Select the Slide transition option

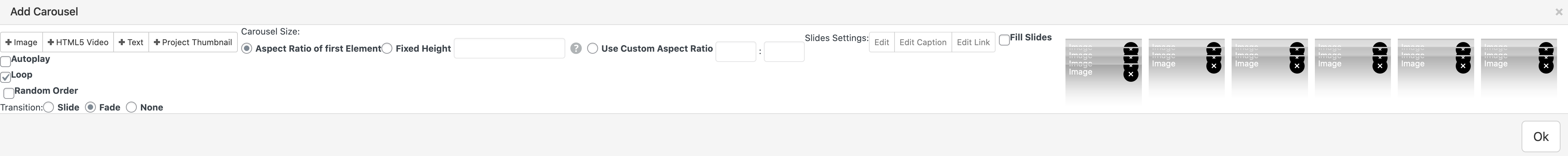pos(49,107)
